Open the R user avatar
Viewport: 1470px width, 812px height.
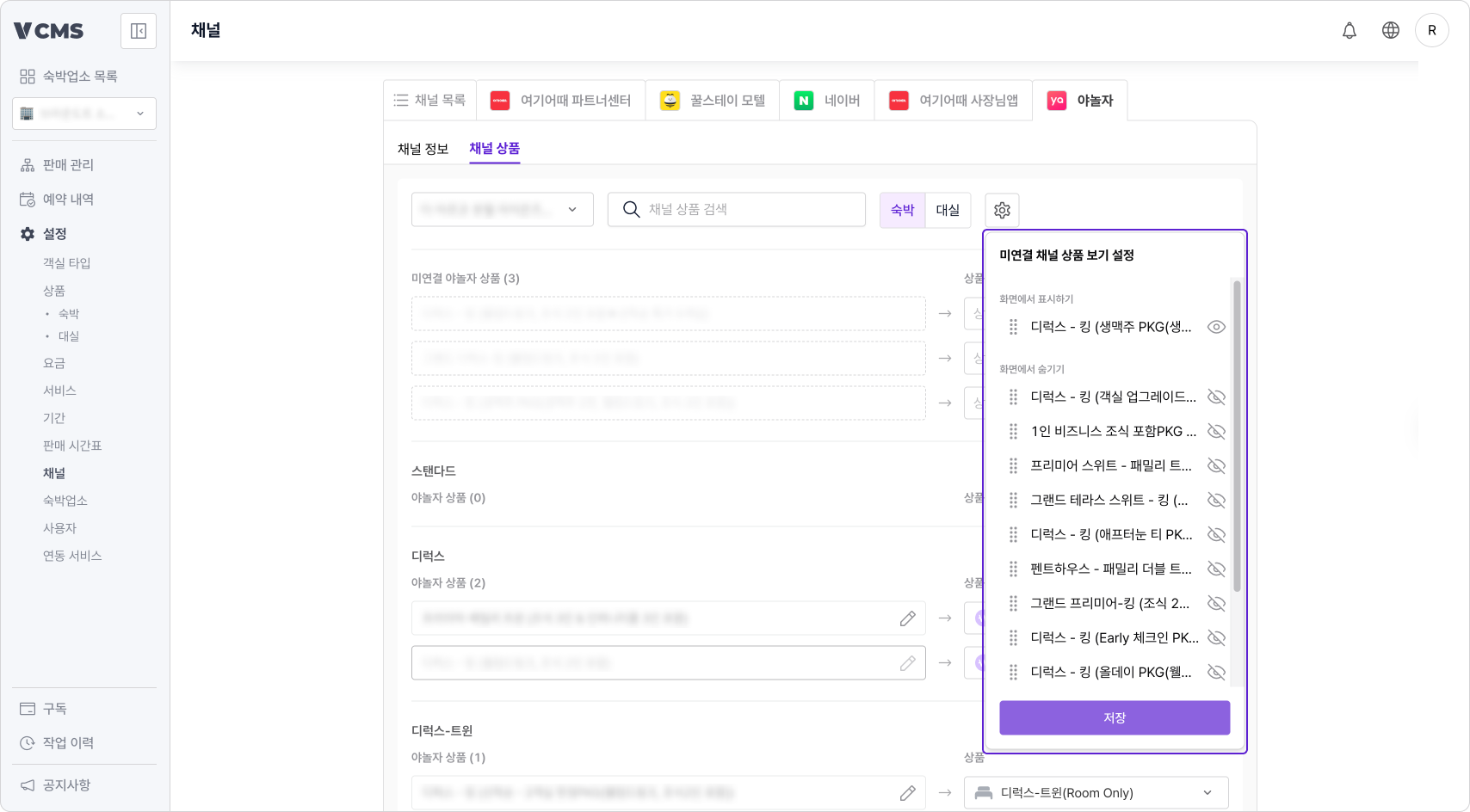pyautogui.click(x=1432, y=30)
